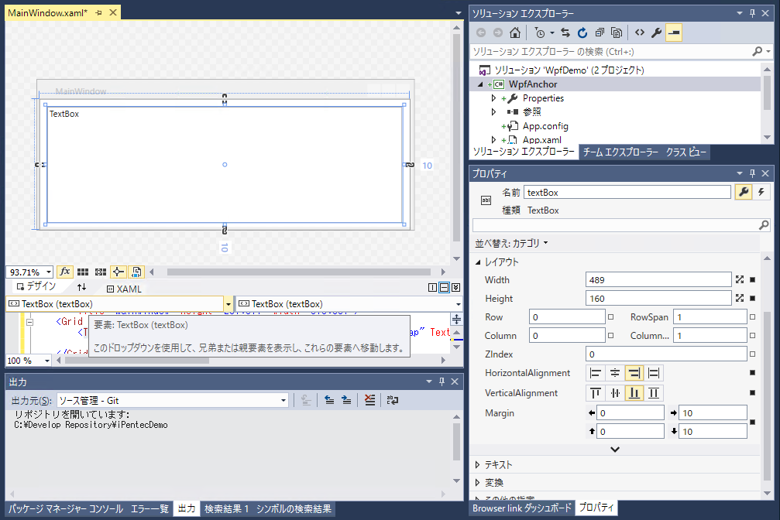Switch to the エラー一覧 tab
This screenshot has width=780, height=520.
[x=150, y=509]
